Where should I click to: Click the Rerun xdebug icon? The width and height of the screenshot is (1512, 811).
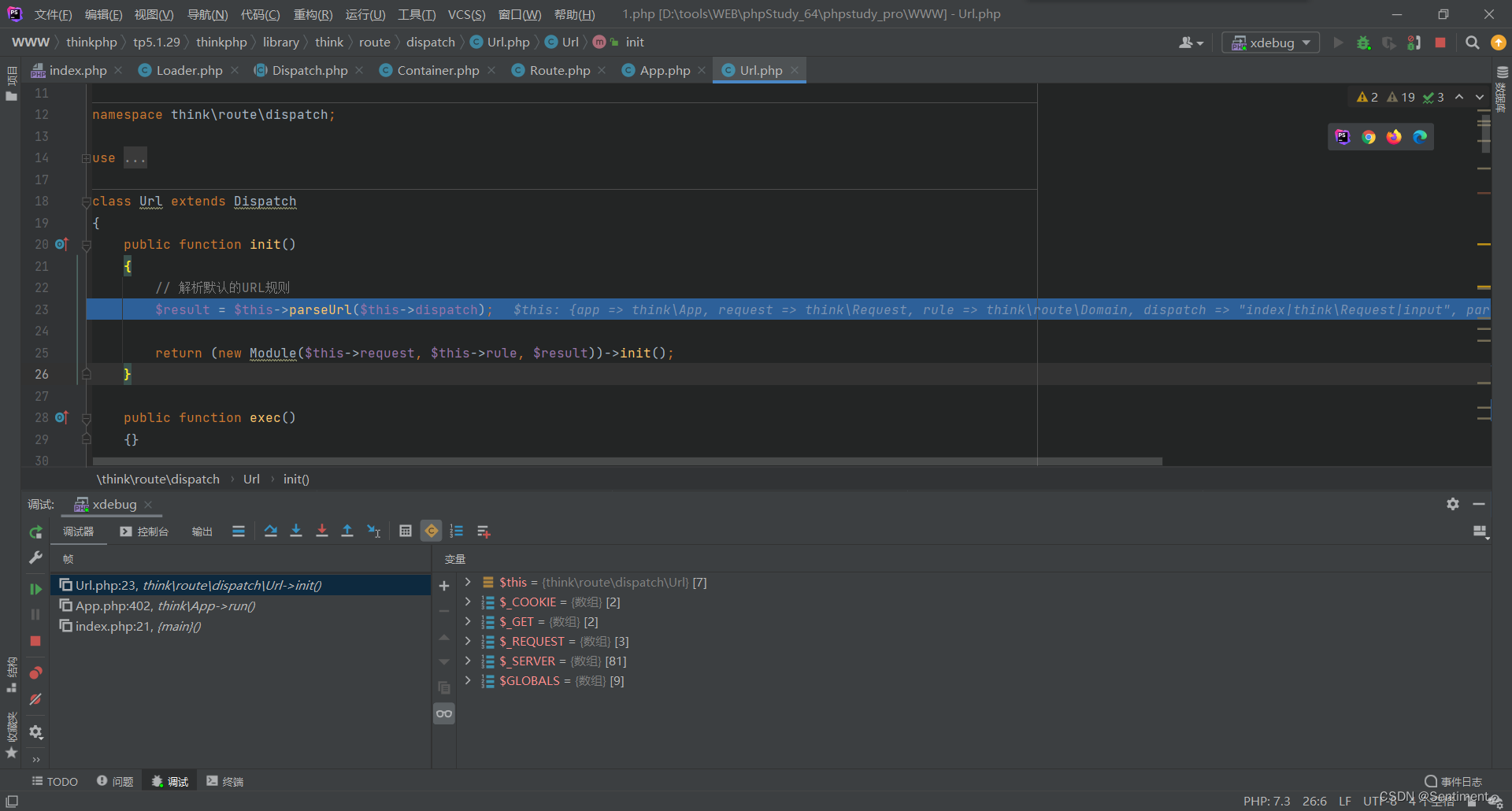pos(35,532)
